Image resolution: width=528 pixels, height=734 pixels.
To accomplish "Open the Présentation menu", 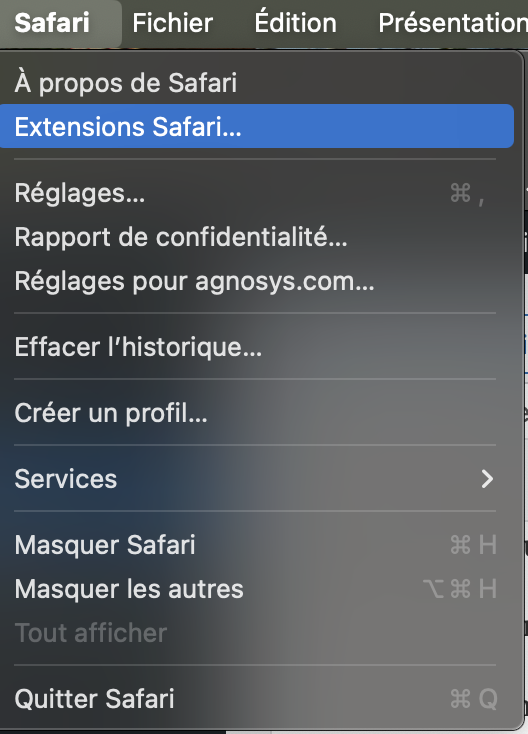I will point(452,22).
